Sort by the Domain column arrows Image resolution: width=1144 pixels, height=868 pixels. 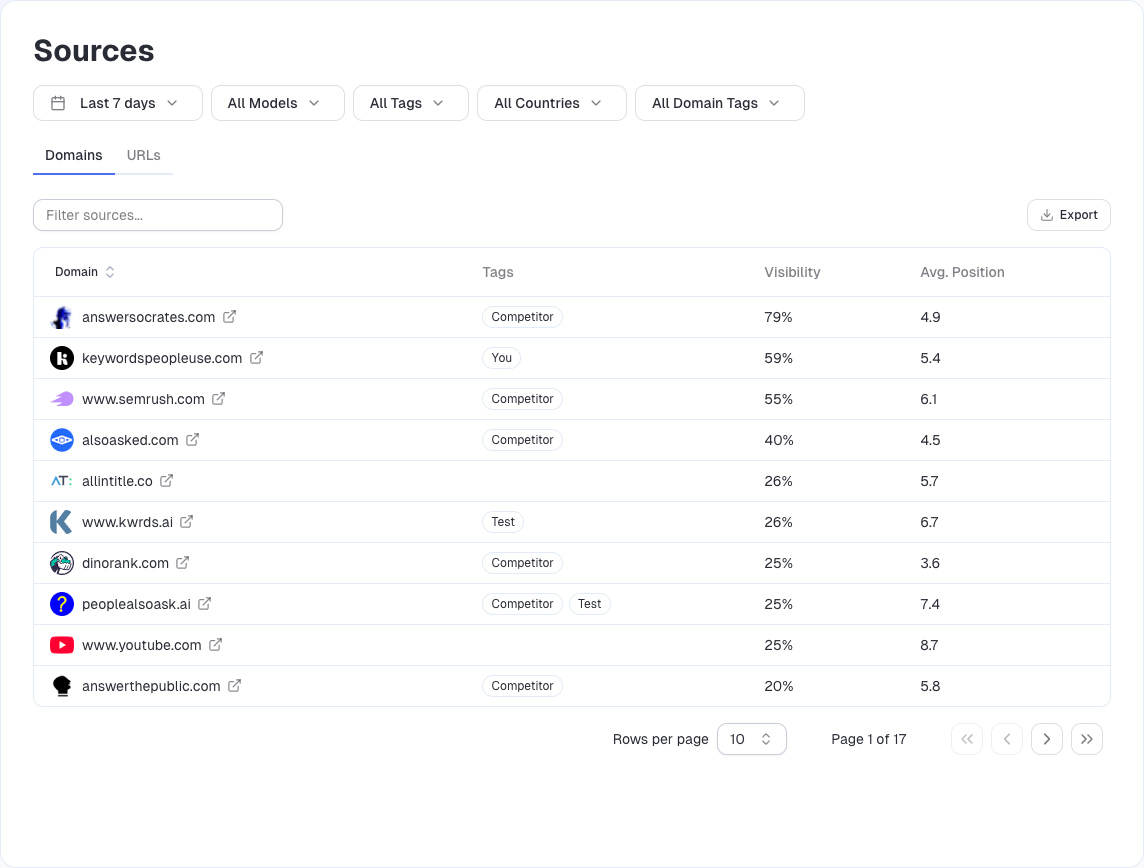click(110, 272)
